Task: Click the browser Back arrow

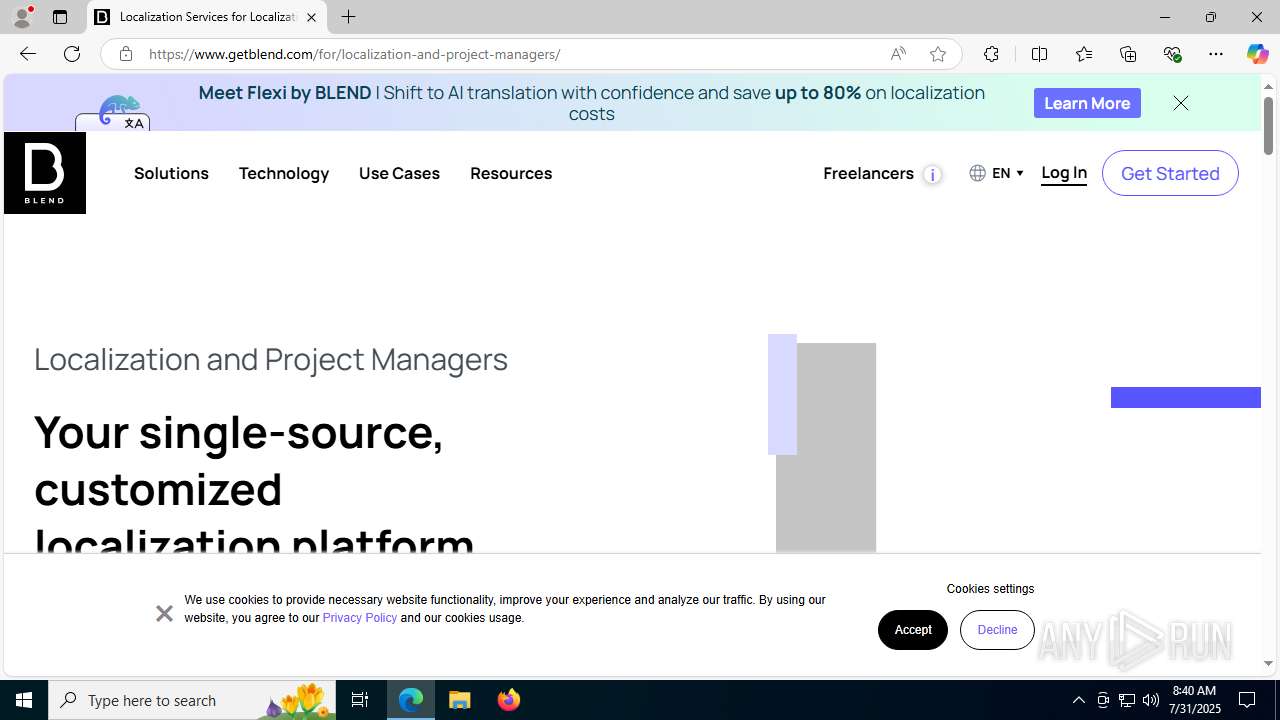Action: point(27,54)
